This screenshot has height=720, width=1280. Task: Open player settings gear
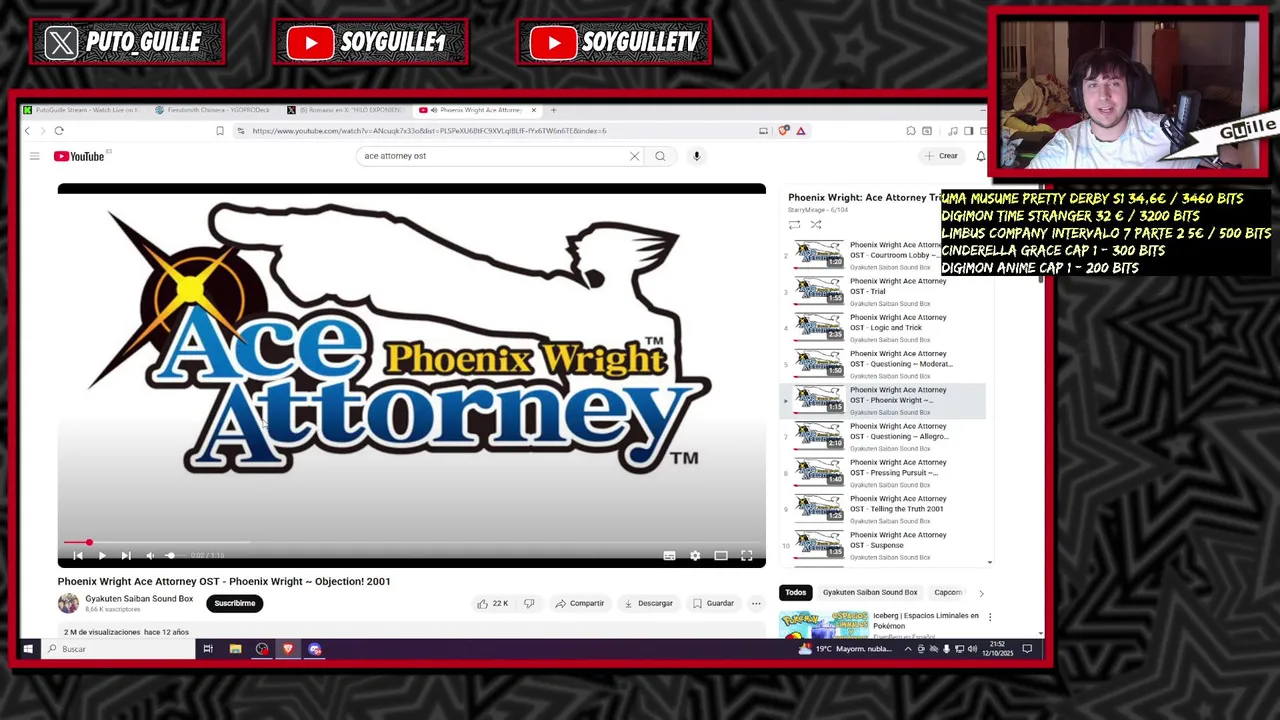point(695,555)
